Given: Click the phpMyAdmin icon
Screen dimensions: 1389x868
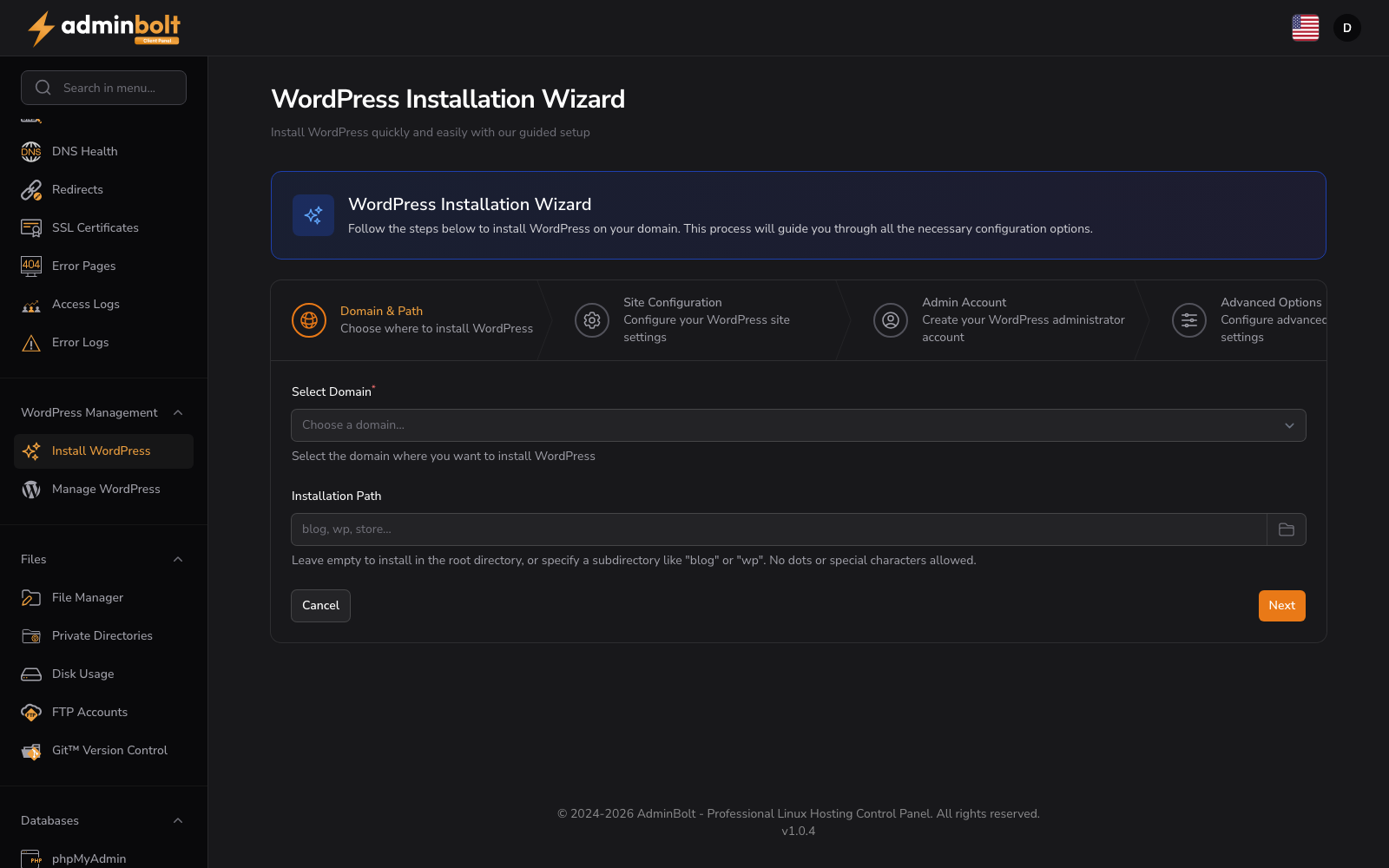Looking at the screenshot, I should 31,858.
